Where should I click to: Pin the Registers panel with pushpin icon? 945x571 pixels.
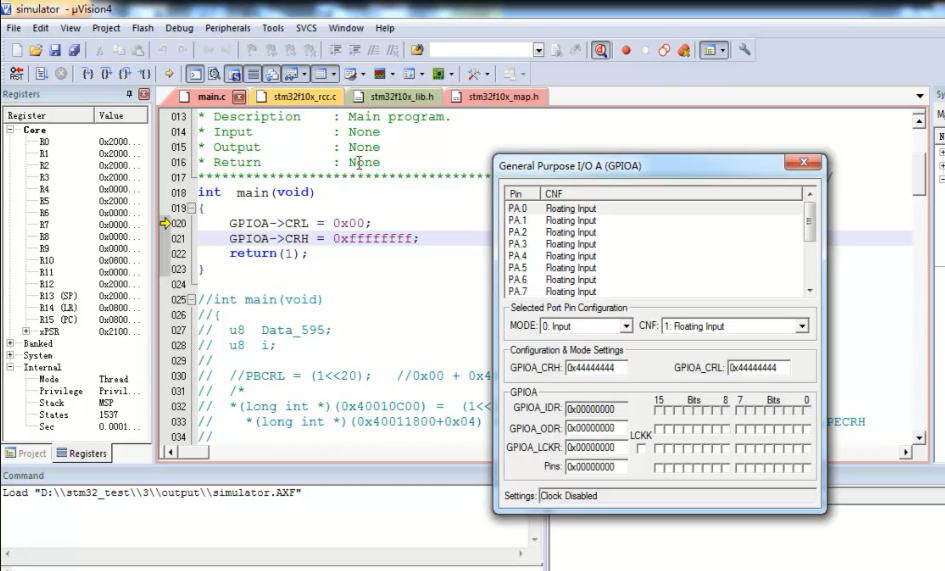(129, 94)
